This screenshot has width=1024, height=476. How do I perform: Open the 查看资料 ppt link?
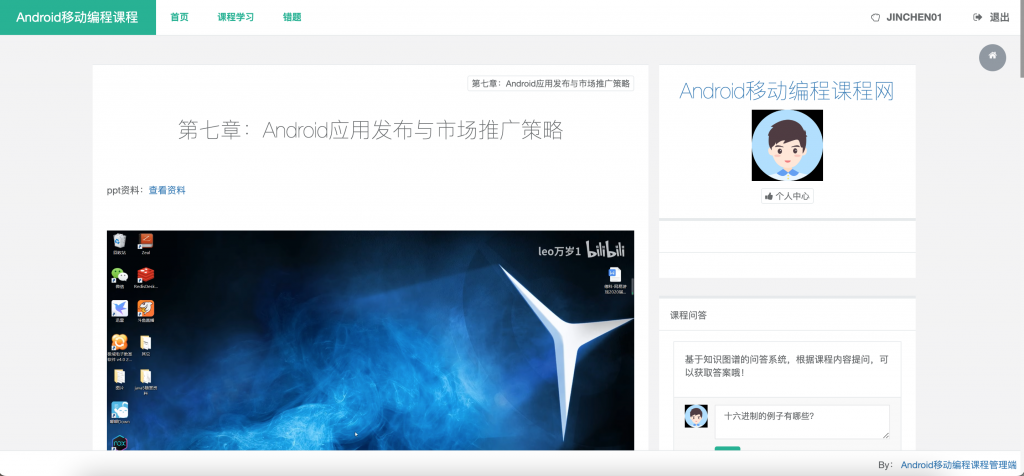click(x=167, y=190)
